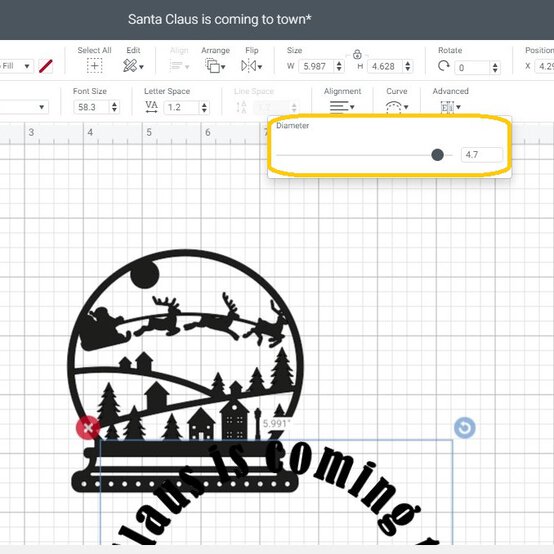The height and width of the screenshot is (554, 554).
Task: Open the Curve tool dropdown
Action: point(396,107)
